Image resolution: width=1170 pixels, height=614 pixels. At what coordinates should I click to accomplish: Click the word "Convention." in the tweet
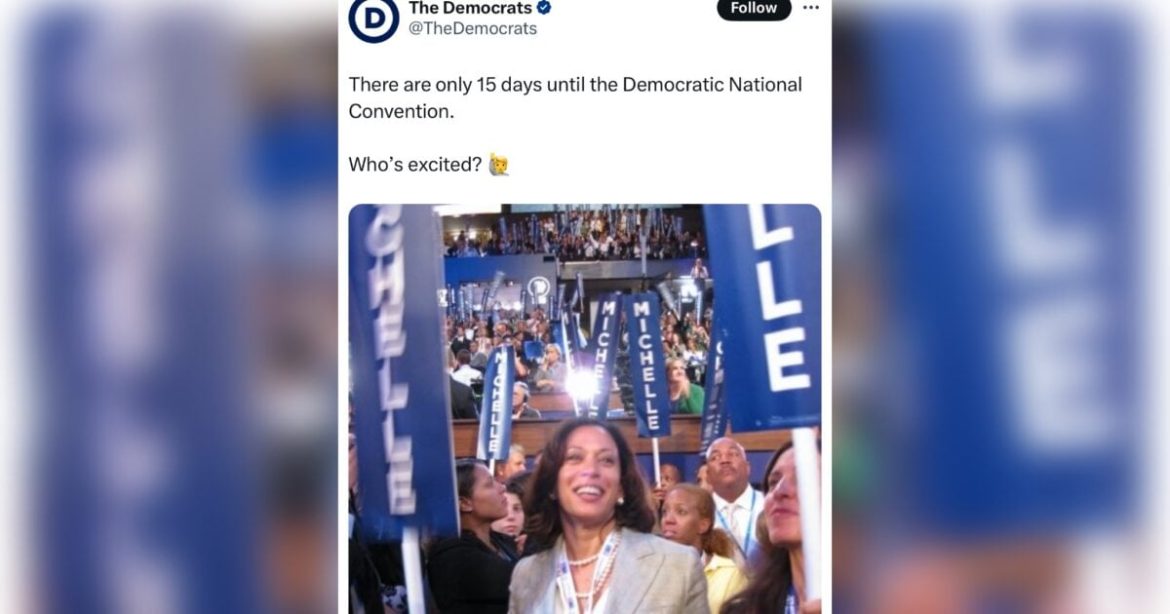[401, 111]
